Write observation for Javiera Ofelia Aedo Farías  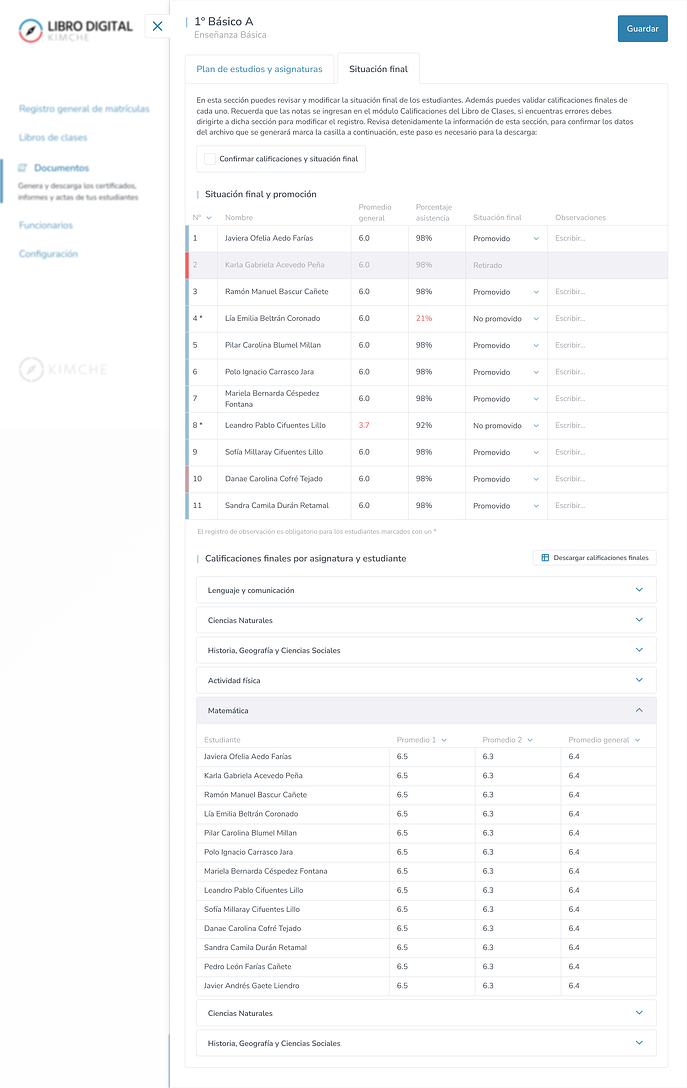point(607,239)
